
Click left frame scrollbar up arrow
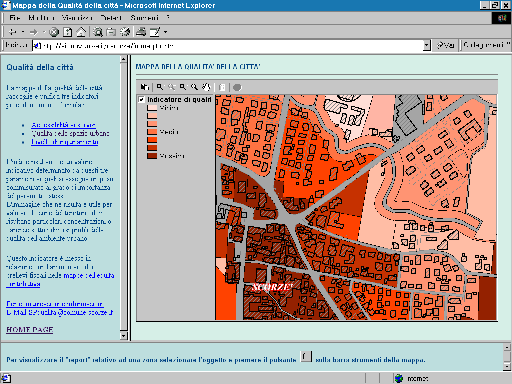[x=123, y=59]
